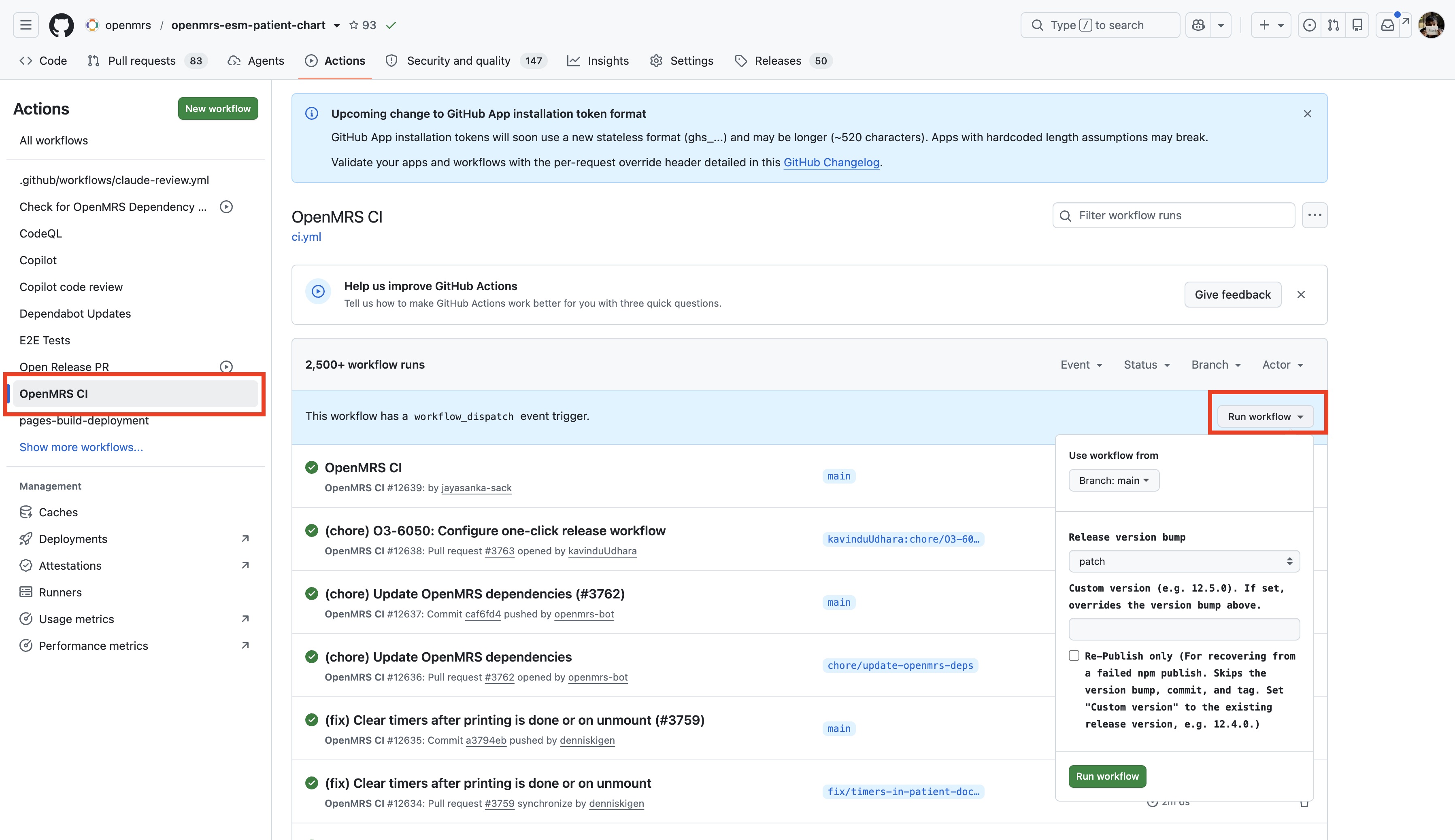Focus the Custom version text field

click(1184, 629)
